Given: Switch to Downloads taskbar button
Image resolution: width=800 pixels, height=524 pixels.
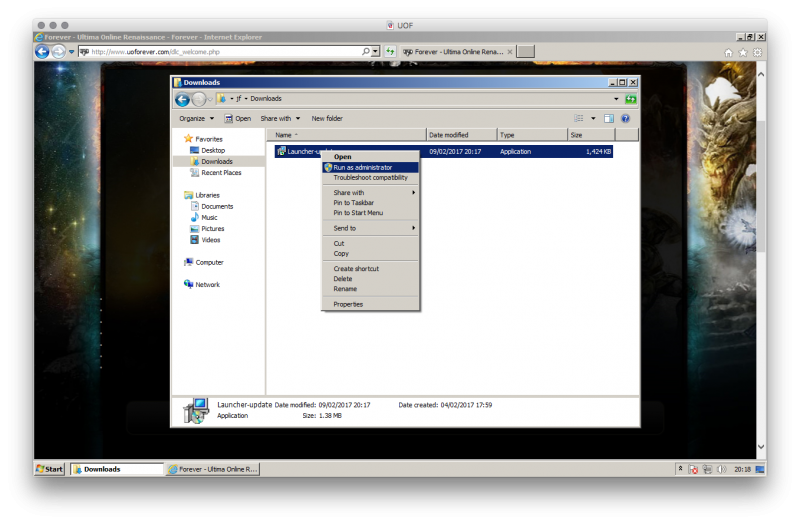Looking at the screenshot, I should pyautogui.click(x=117, y=469).
